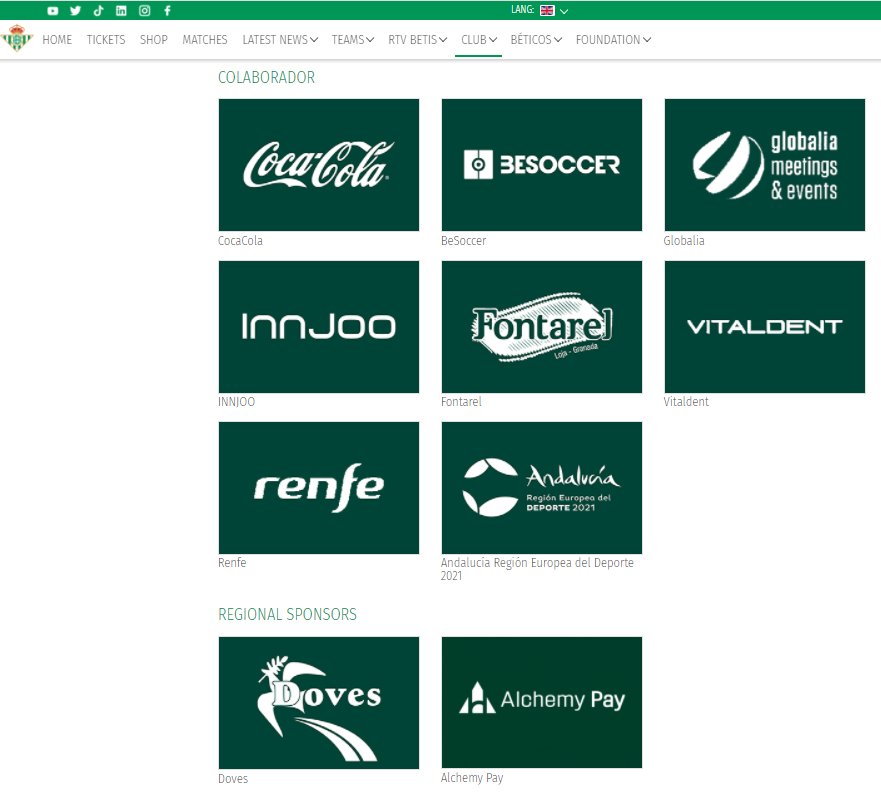
Task: Open the BeSoccer caption link
Action: 464,241
